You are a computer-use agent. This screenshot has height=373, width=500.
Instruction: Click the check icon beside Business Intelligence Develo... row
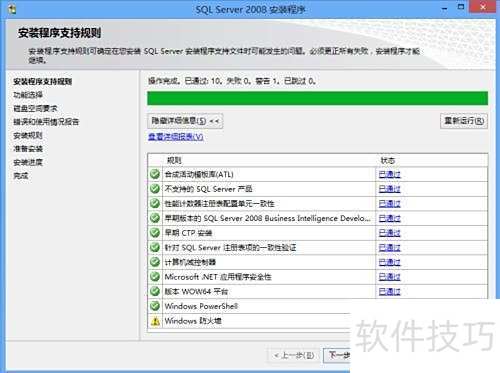pos(155,218)
